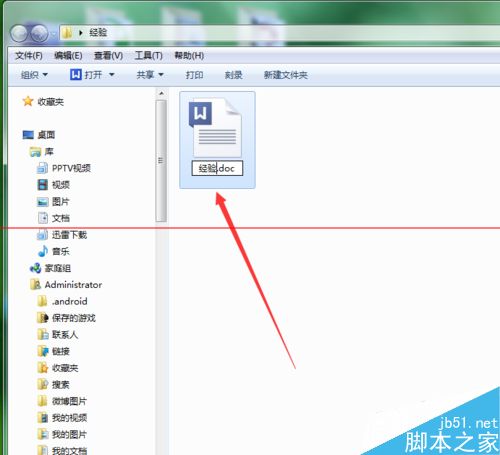Click the back navigation arrow button
The width and height of the screenshot is (500, 455).
pyautogui.click(x=19, y=34)
